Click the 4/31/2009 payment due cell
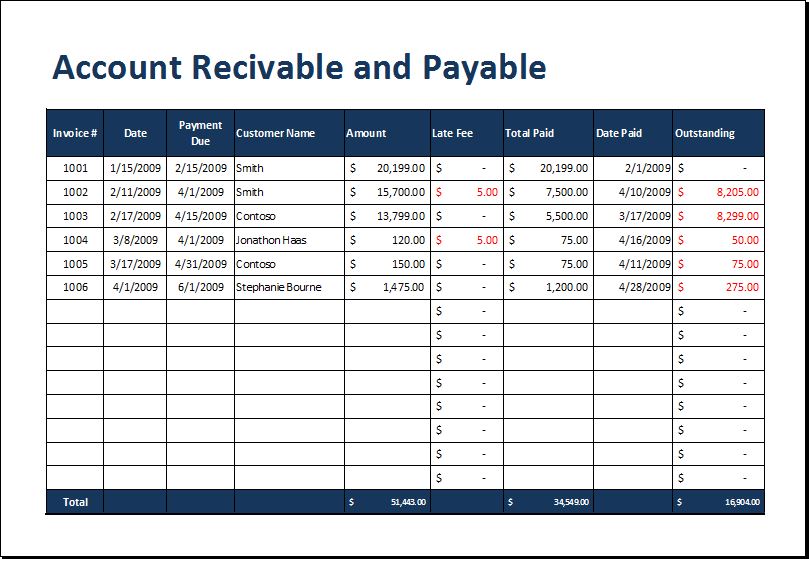809x561 pixels. [200, 264]
